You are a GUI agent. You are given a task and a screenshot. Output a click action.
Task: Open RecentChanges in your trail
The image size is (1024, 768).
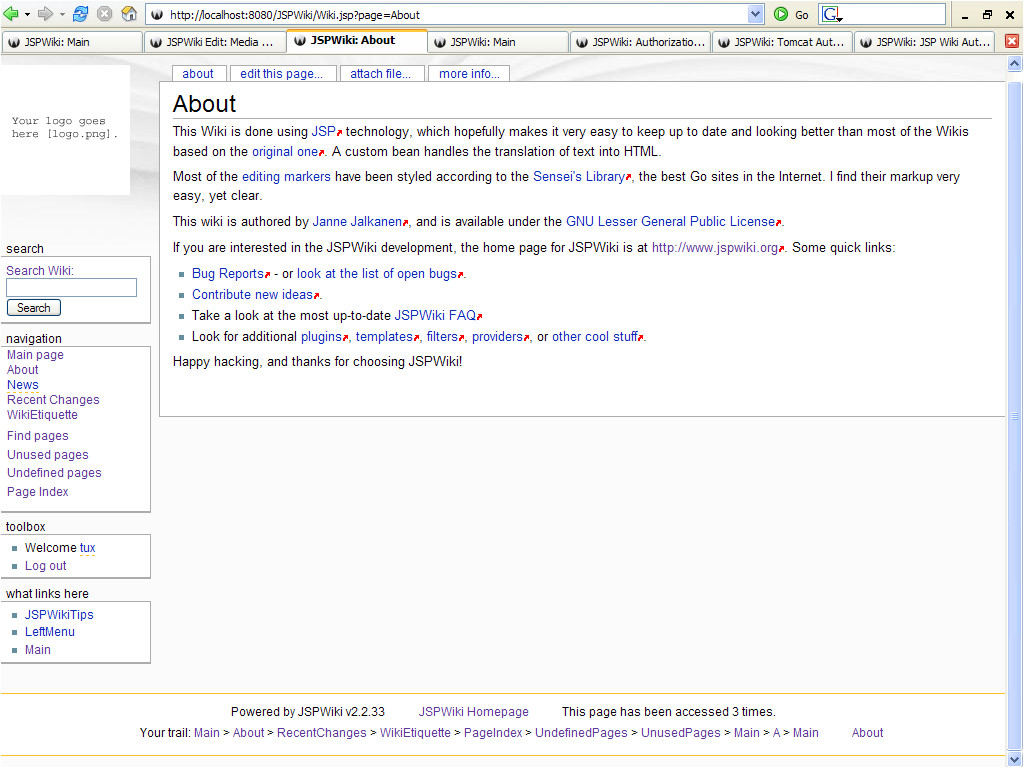tap(321, 733)
